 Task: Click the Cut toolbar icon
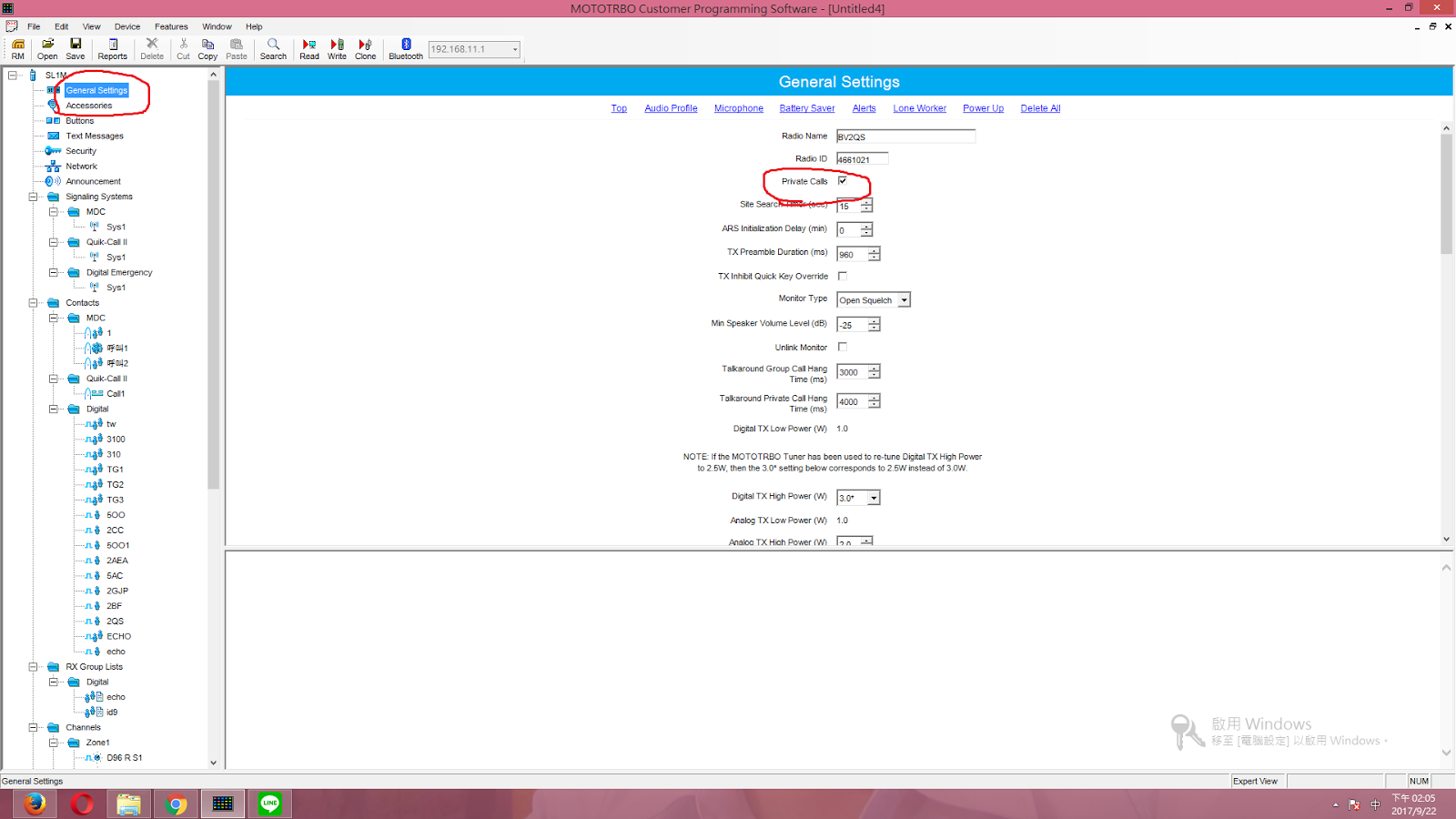184,49
